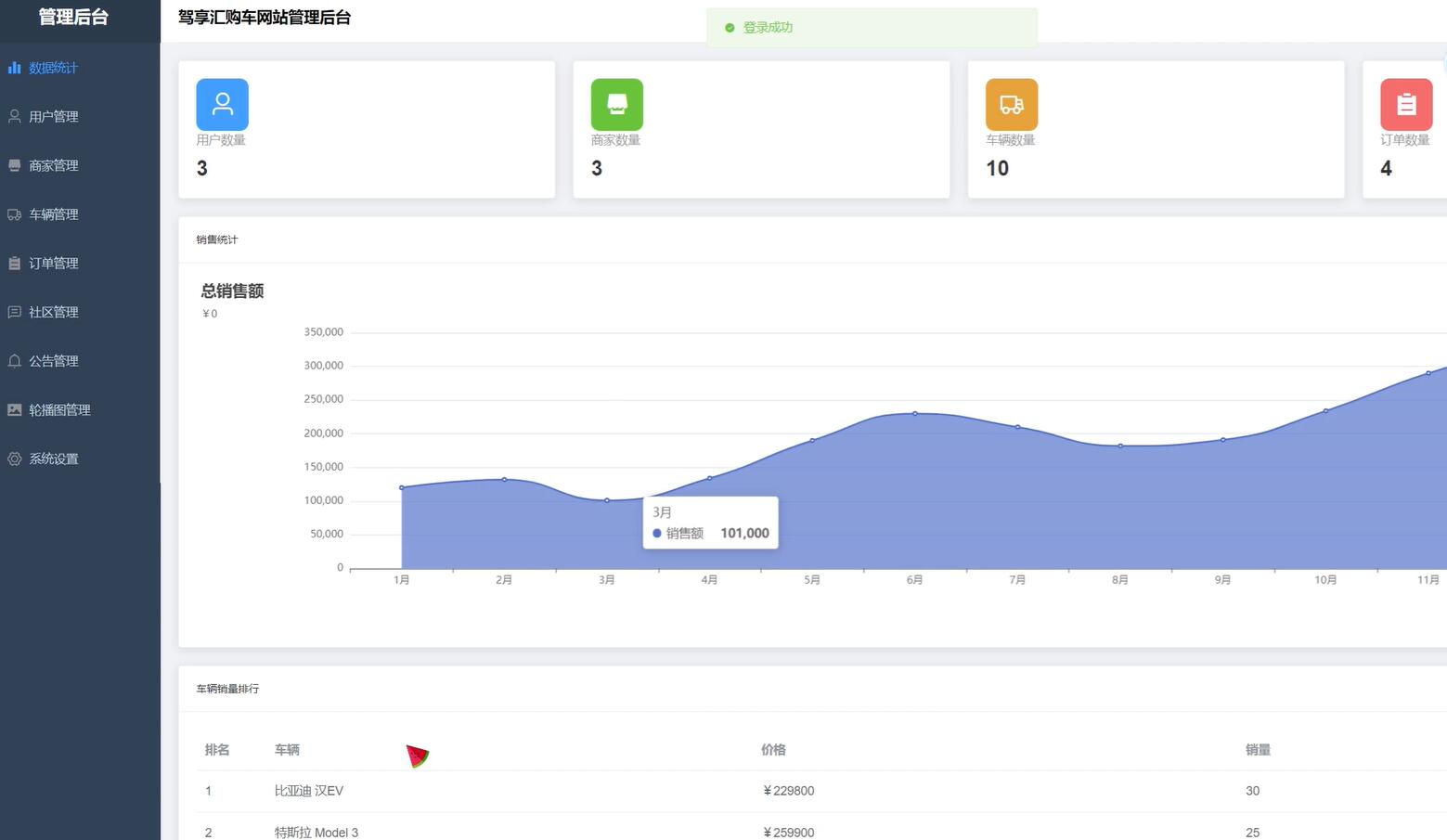
Task: Click the 价格 column header
Action: tap(773, 750)
